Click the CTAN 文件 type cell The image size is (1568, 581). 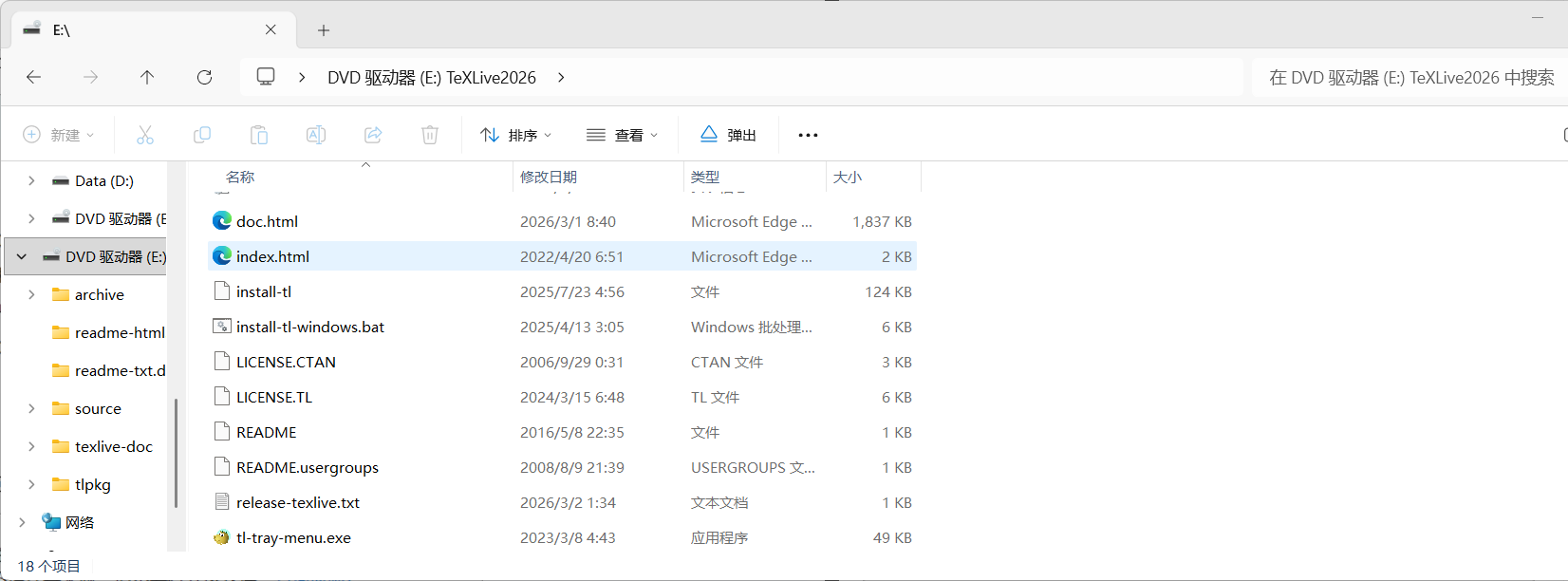click(x=727, y=362)
